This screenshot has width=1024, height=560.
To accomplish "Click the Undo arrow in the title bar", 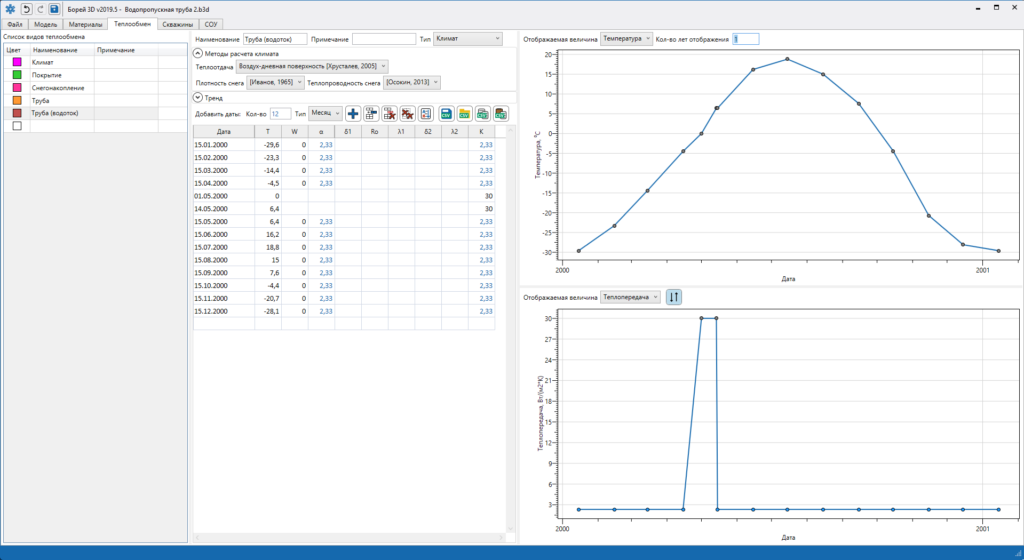I will click(26, 9).
